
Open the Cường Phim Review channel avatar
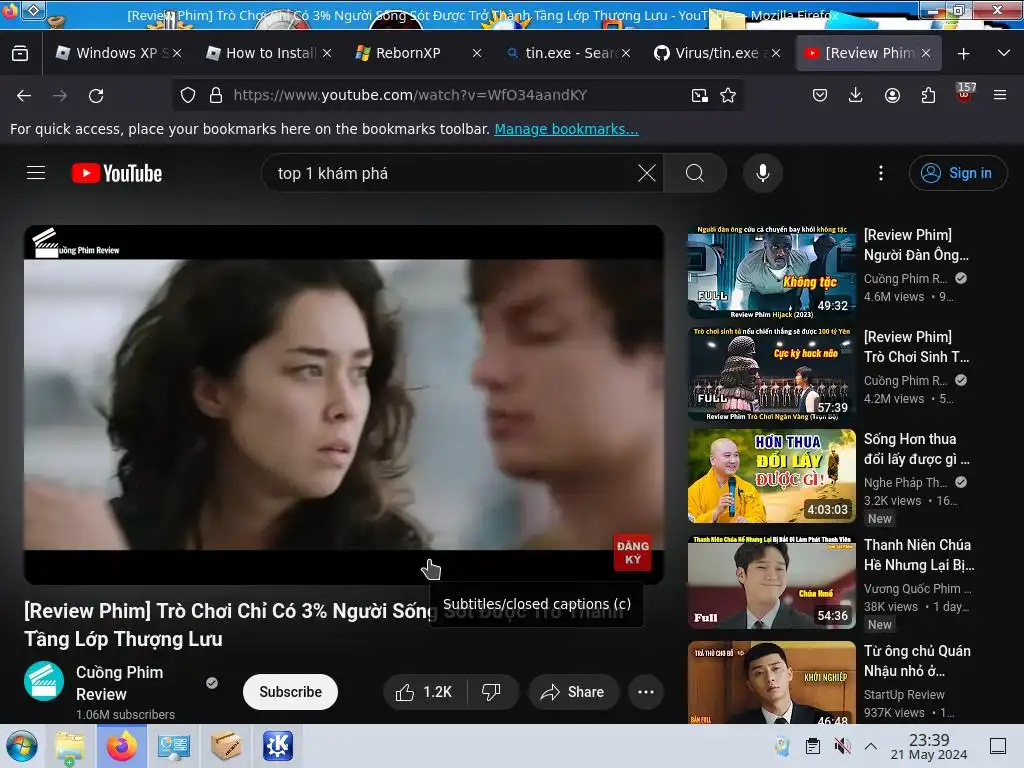point(44,681)
